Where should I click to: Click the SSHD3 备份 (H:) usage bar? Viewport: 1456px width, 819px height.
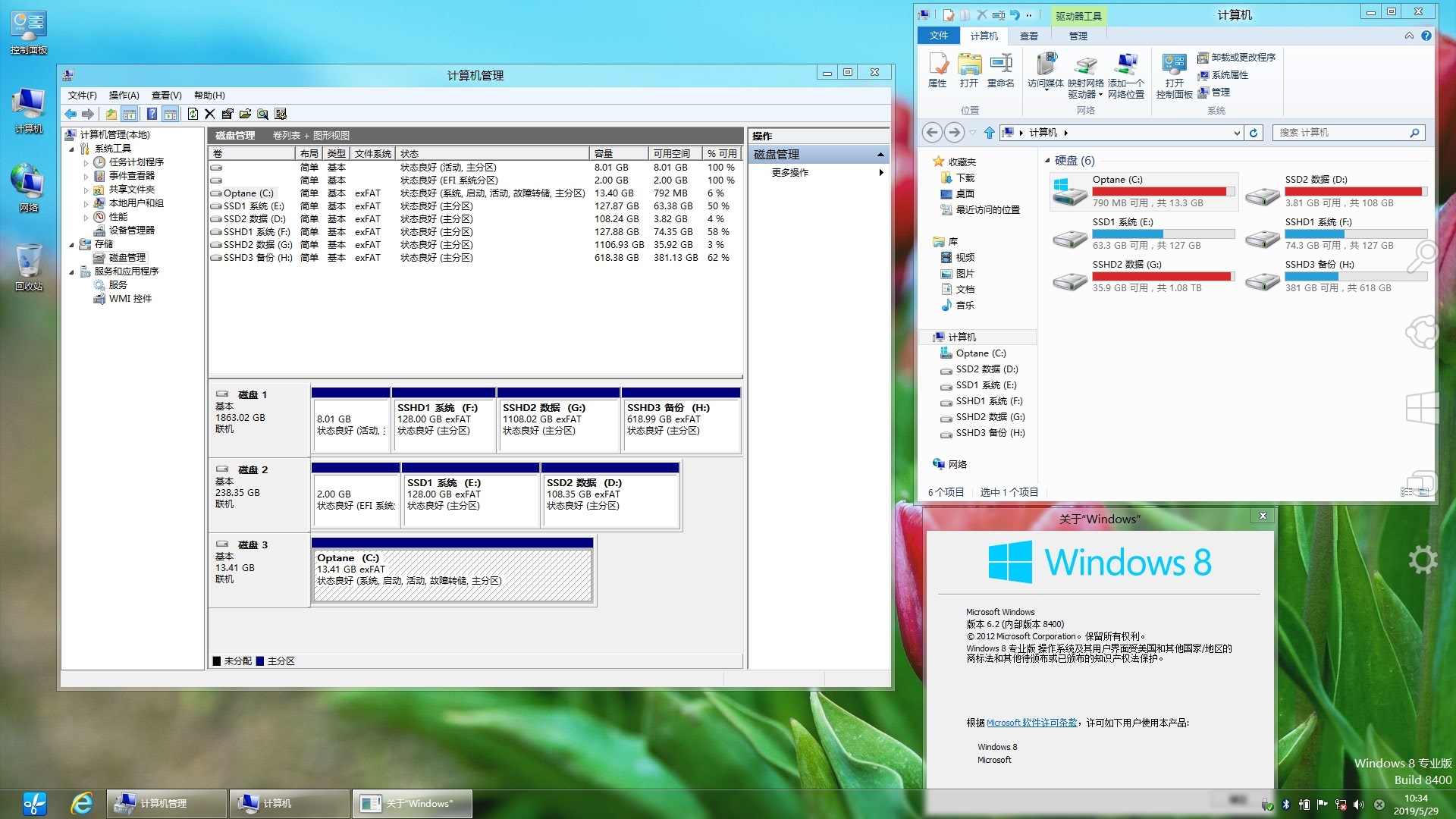(x=1356, y=277)
